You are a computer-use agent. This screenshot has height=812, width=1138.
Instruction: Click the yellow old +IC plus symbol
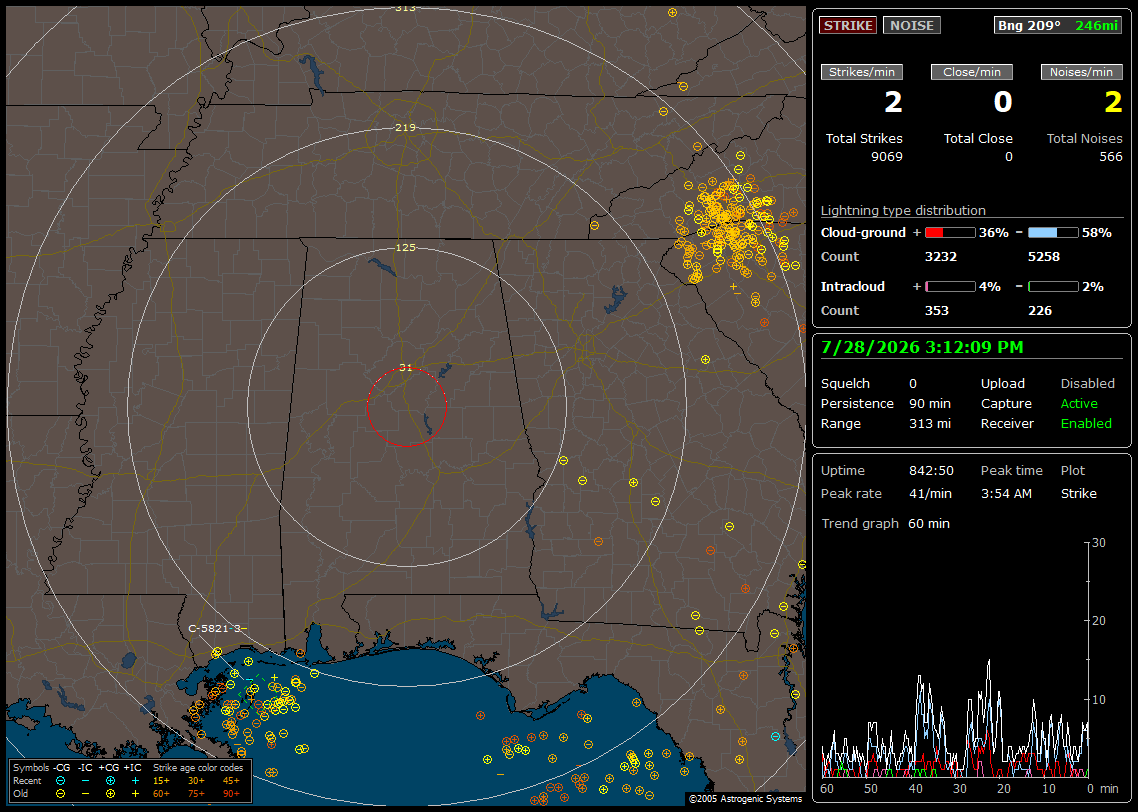click(135, 794)
